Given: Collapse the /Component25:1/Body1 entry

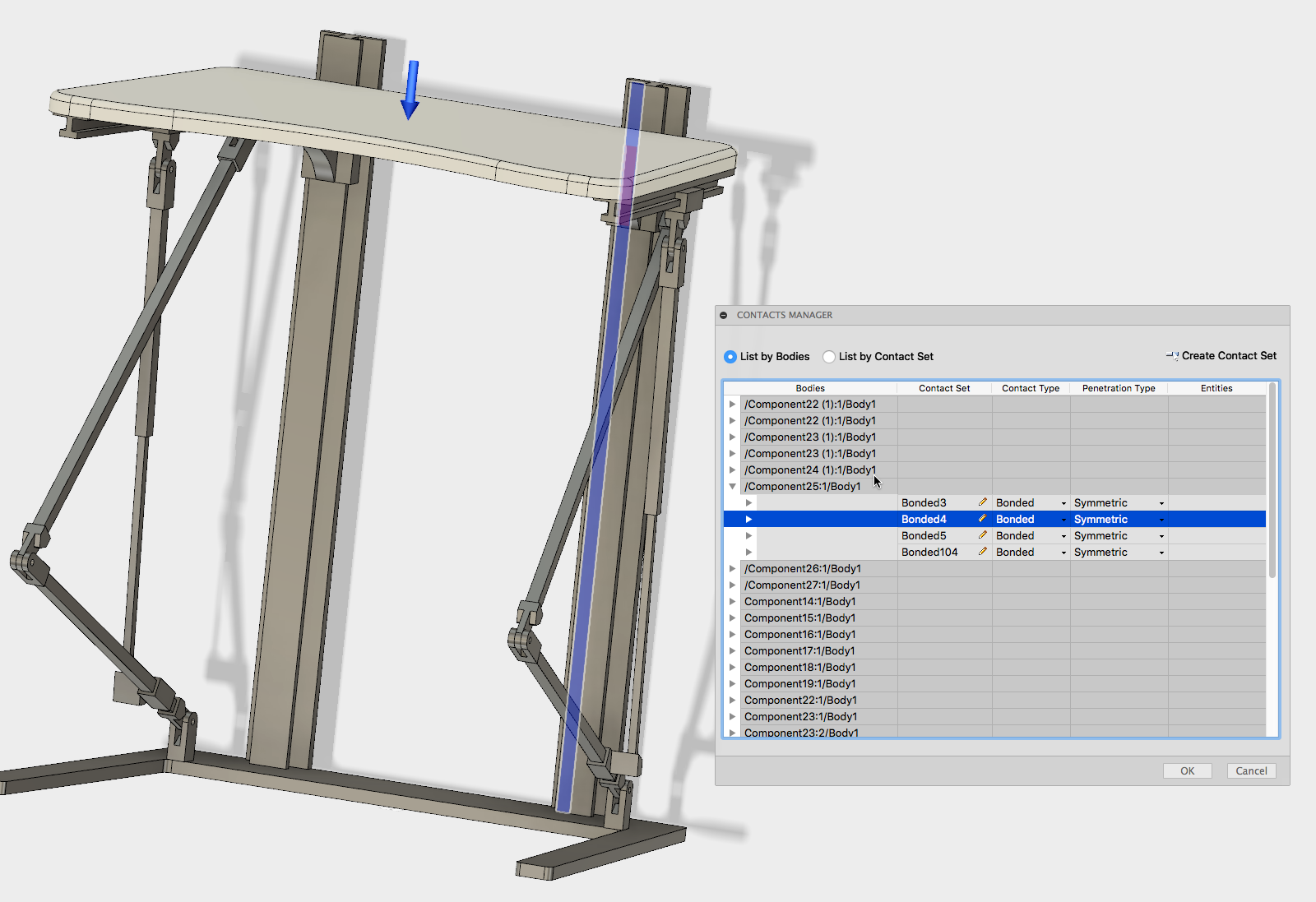Looking at the screenshot, I should (x=732, y=486).
